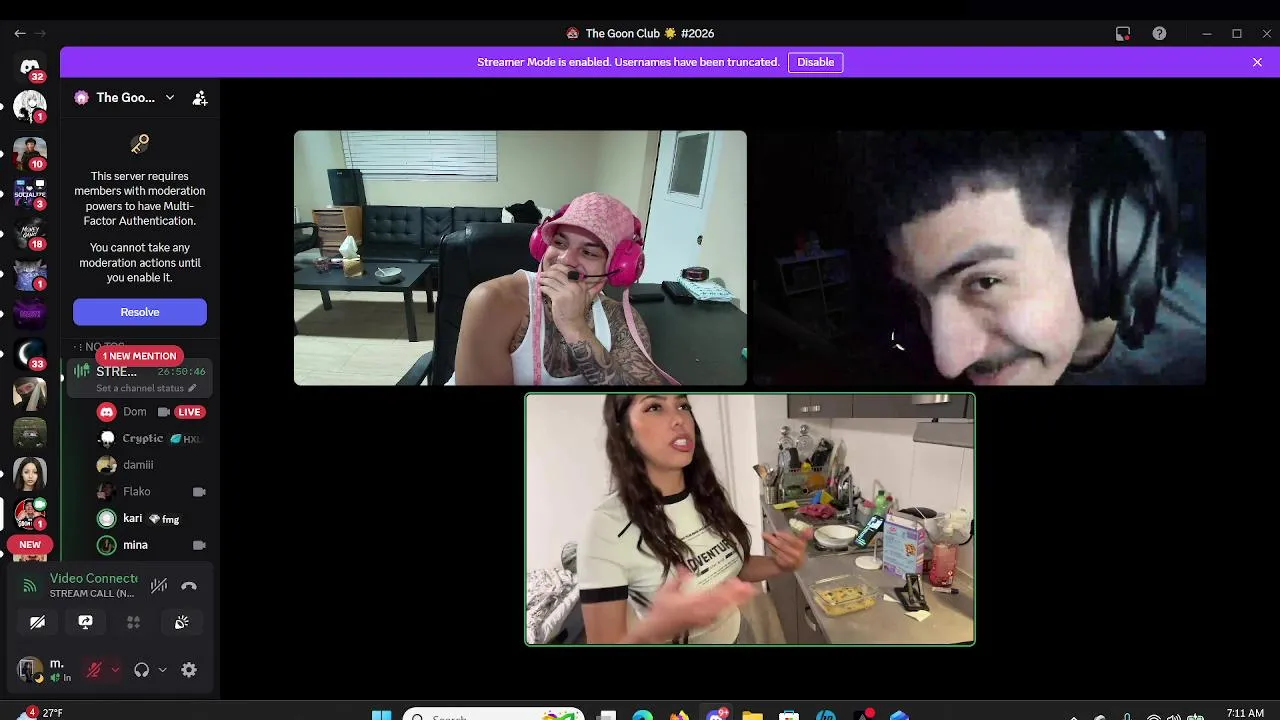Screen dimensions: 1280x720
Task: Edit channel status pencil icon
Action: click(192, 388)
